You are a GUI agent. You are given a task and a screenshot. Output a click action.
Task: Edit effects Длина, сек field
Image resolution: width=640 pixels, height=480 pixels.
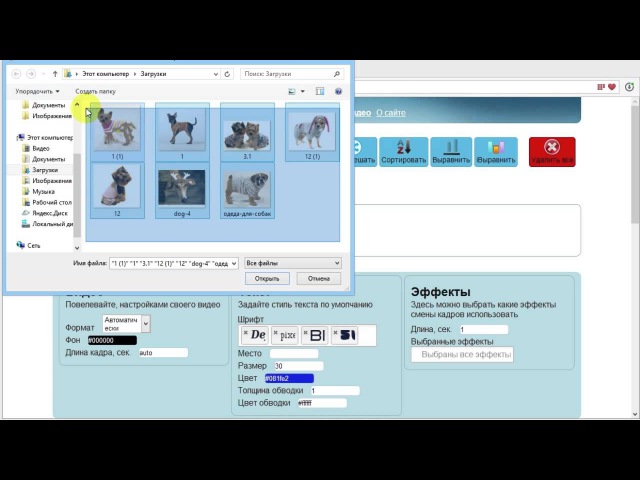point(484,329)
